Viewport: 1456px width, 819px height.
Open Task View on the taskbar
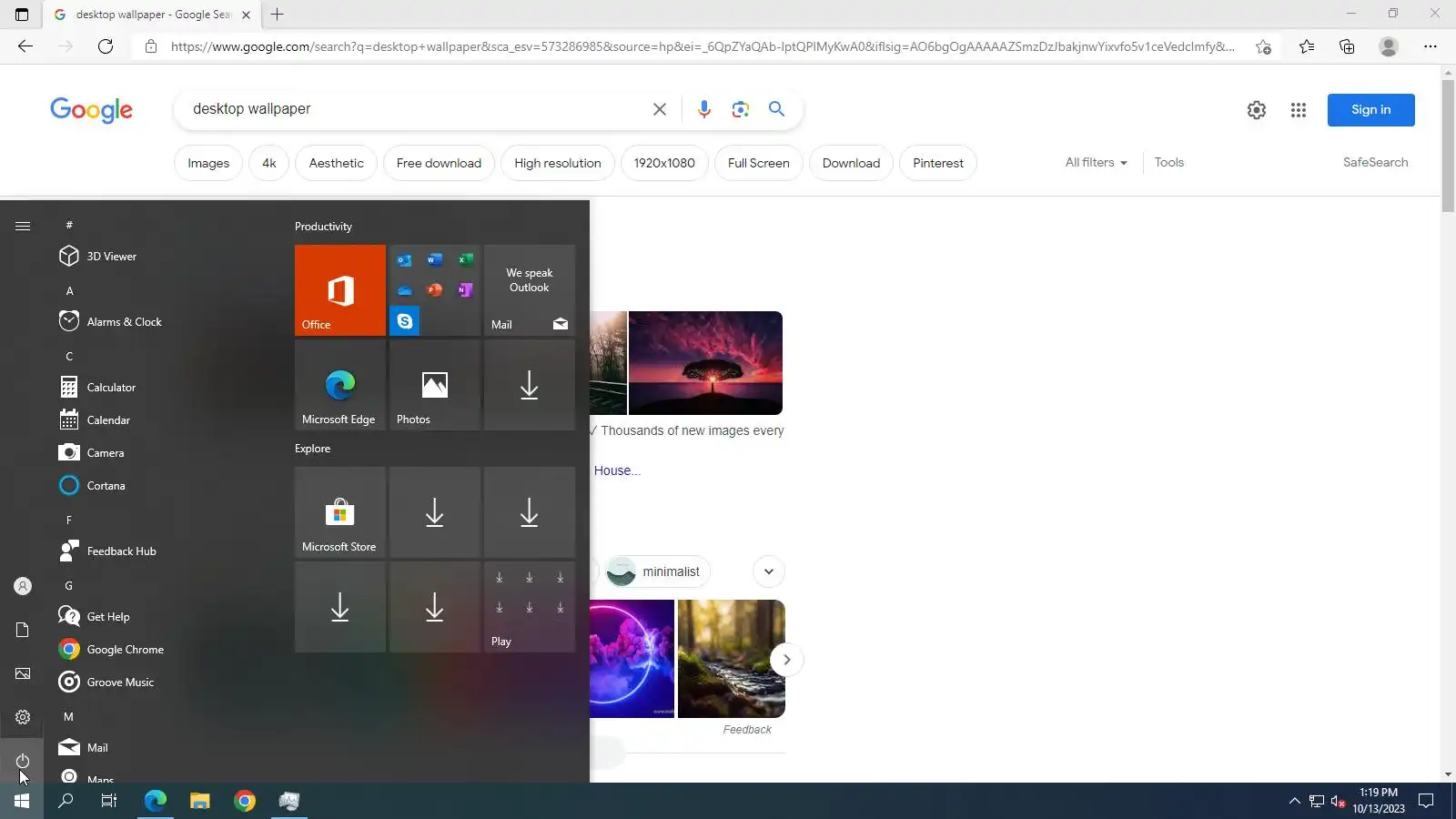click(x=109, y=801)
